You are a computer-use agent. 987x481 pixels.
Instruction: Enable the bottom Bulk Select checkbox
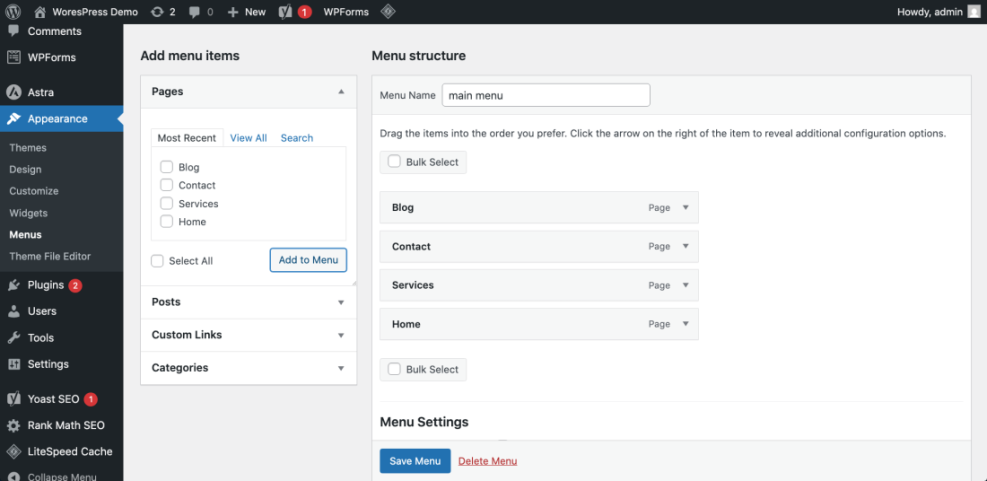[x=394, y=369]
